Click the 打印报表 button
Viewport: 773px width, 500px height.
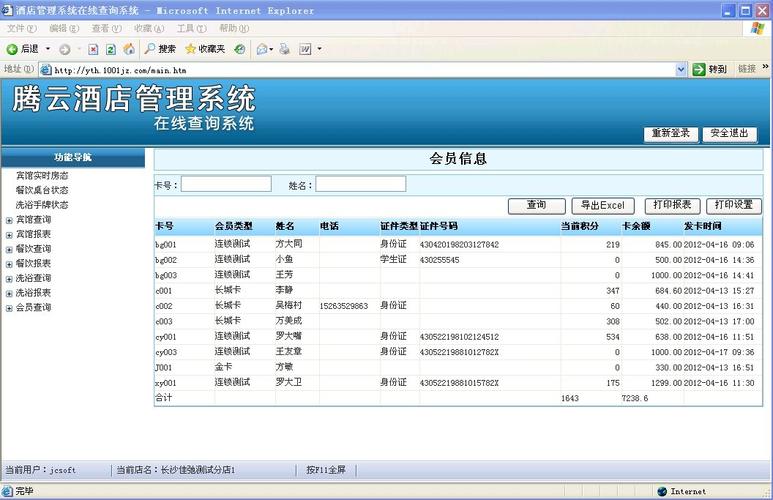click(x=672, y=206)
